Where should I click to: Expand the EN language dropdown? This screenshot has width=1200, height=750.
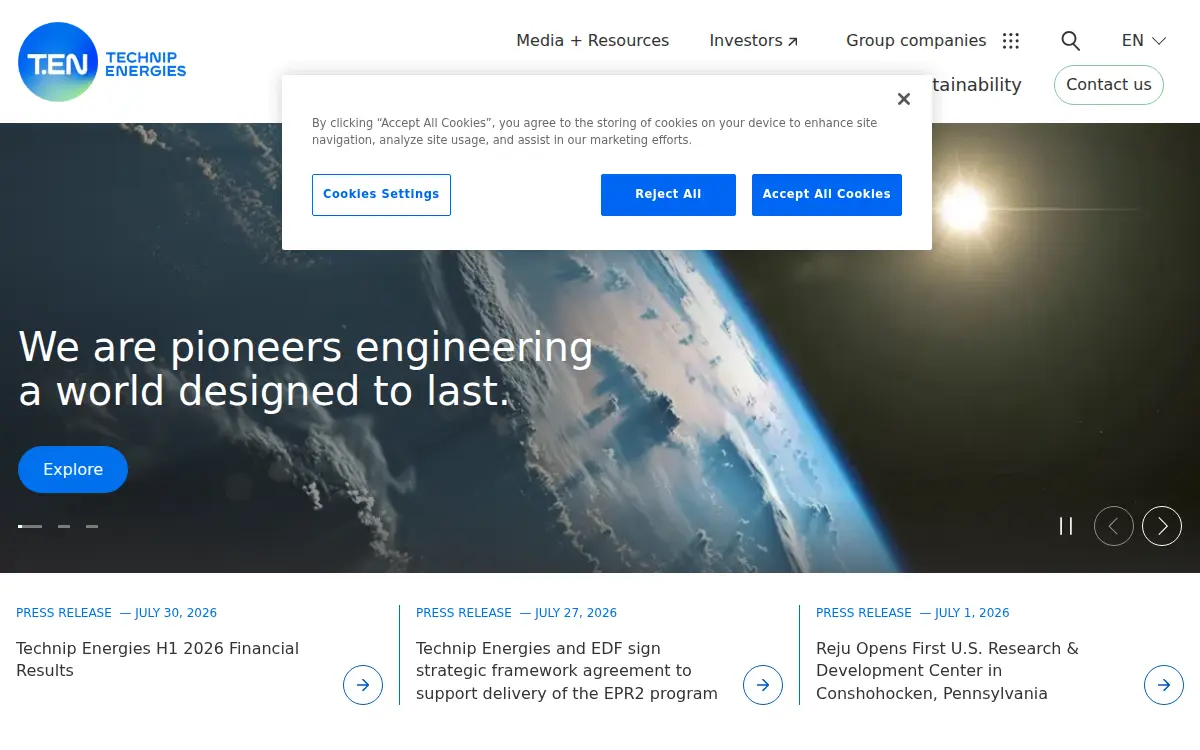(x=1144, y=41)
